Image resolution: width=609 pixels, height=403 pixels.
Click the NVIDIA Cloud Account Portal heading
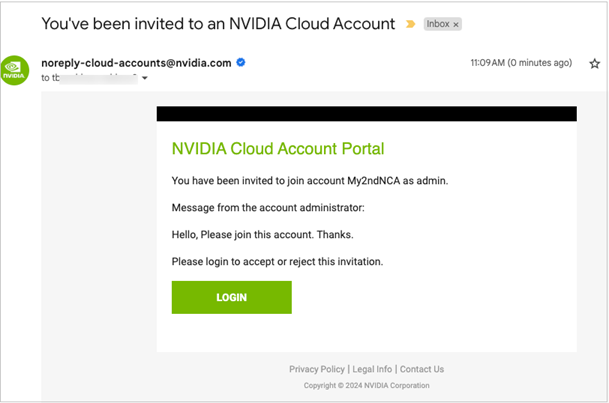278,149
